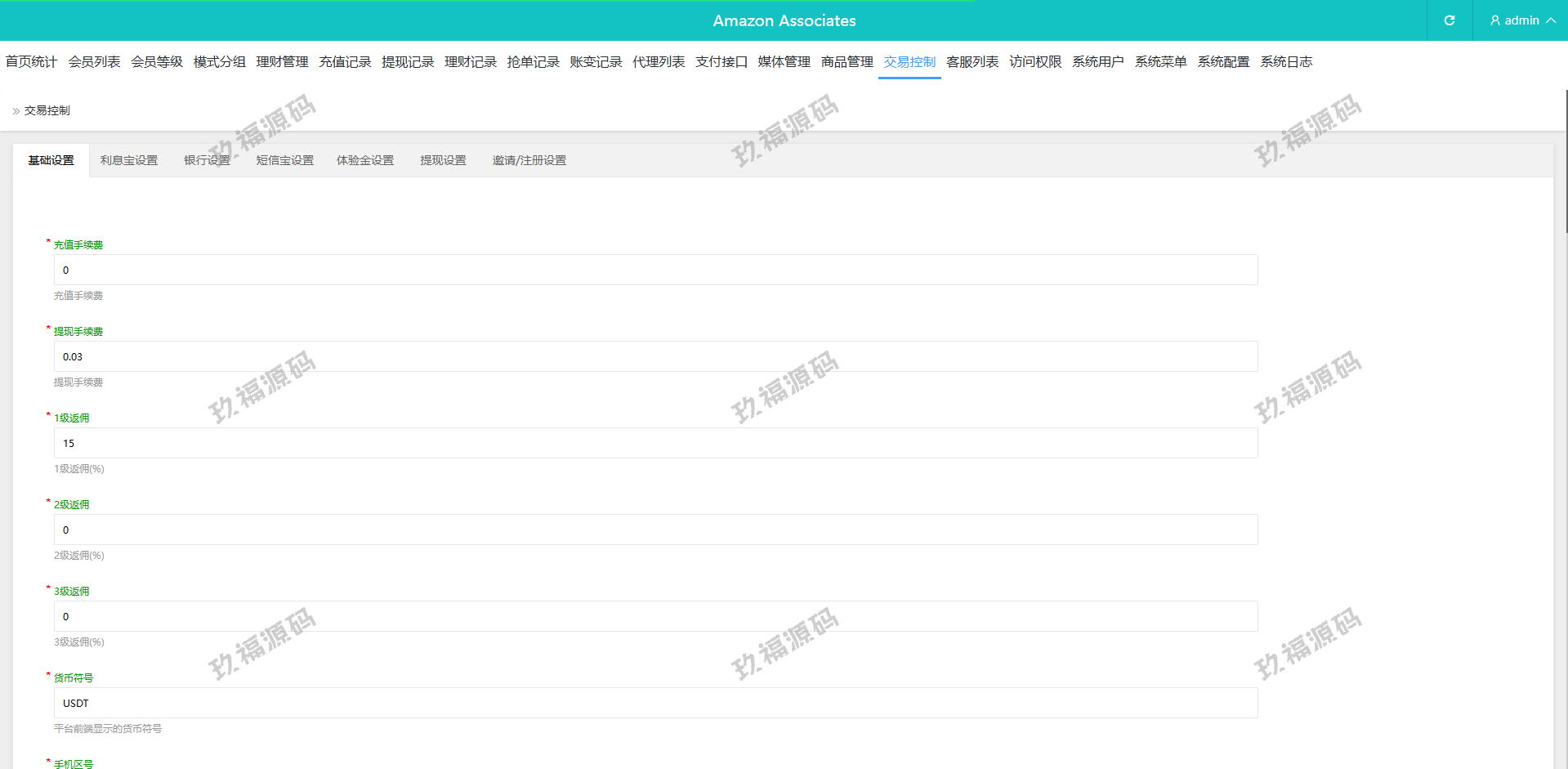The image size is (1568, 769).
Task: Open the admin user dropdown
Action: coord(1521,20)
